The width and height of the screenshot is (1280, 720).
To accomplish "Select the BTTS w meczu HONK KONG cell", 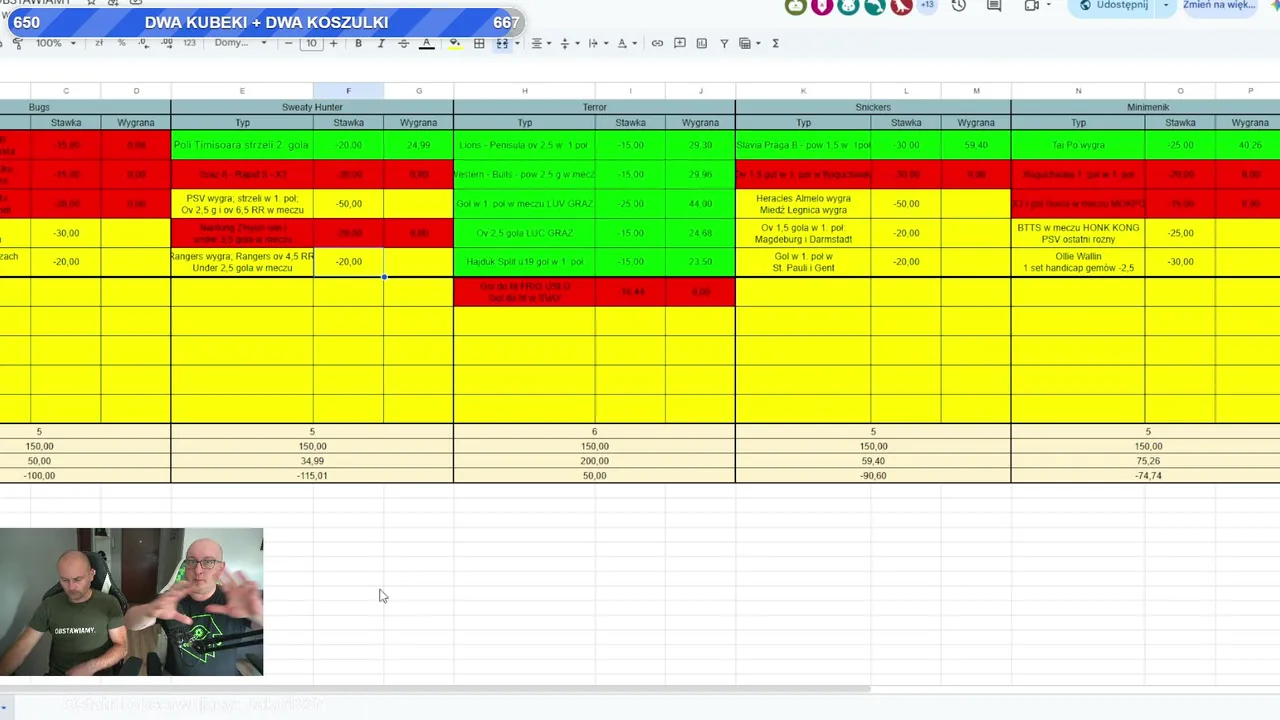I will tap(1078, 233).
